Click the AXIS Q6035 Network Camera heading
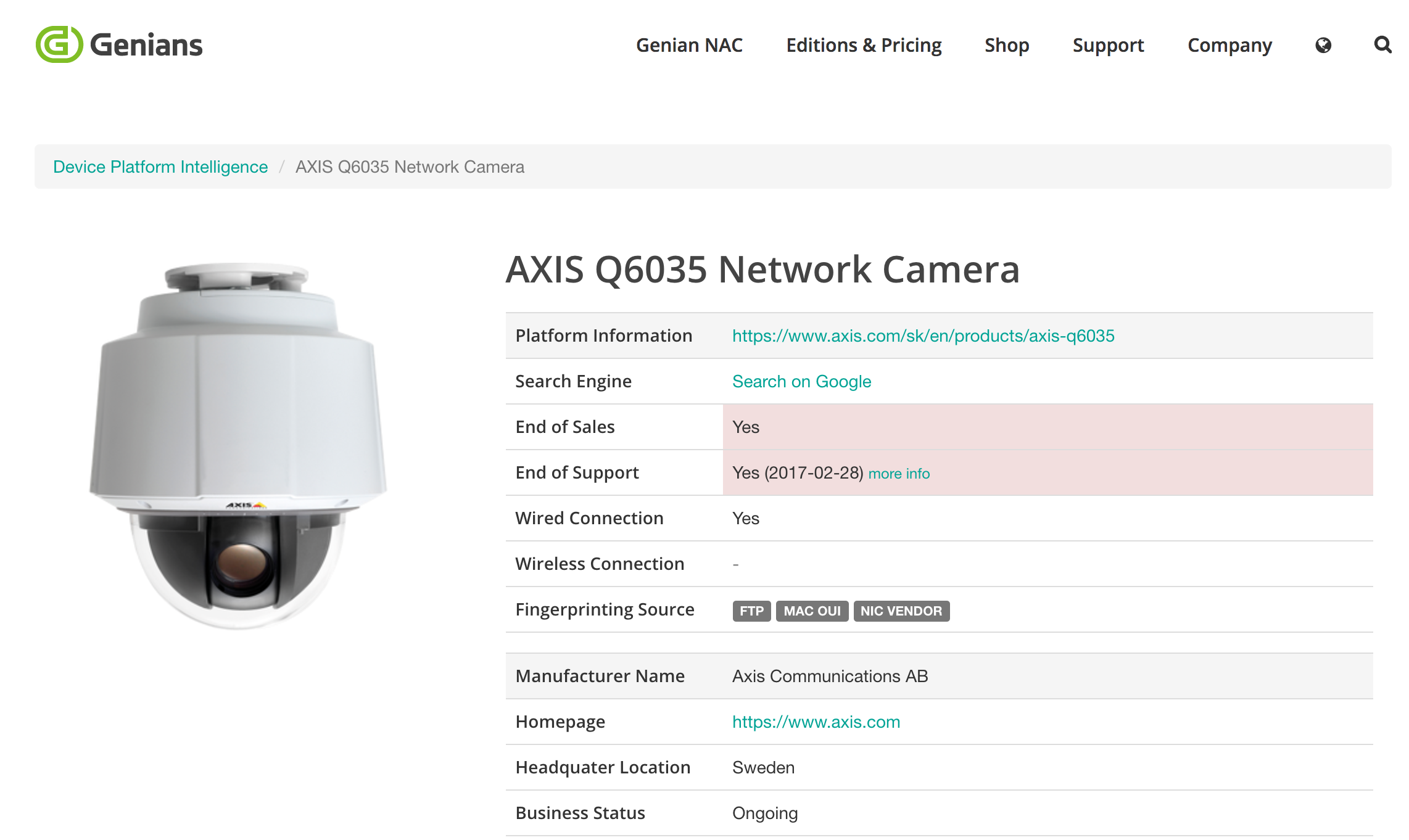Screen dimensions: 1409x840 (x=762, y=269)
